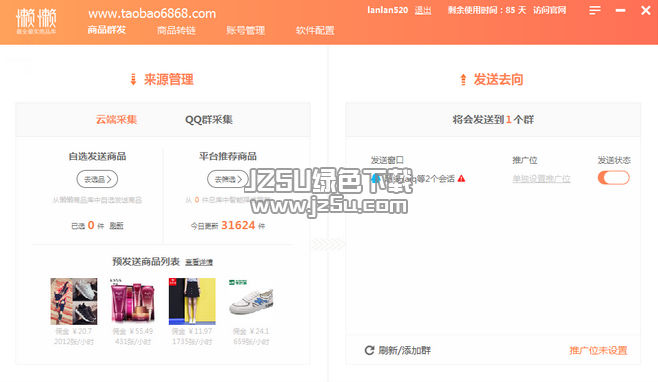This screenshot has height=382, width=658.
Task: Click the 来源管理 down-arrow icon
Action: [x=133, y=79]
